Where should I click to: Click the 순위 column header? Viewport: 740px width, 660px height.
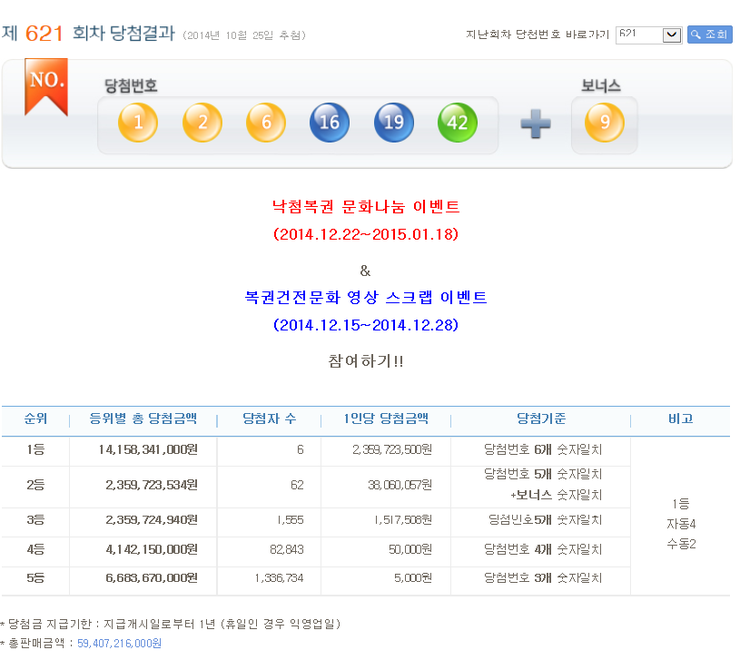(36, 419)
